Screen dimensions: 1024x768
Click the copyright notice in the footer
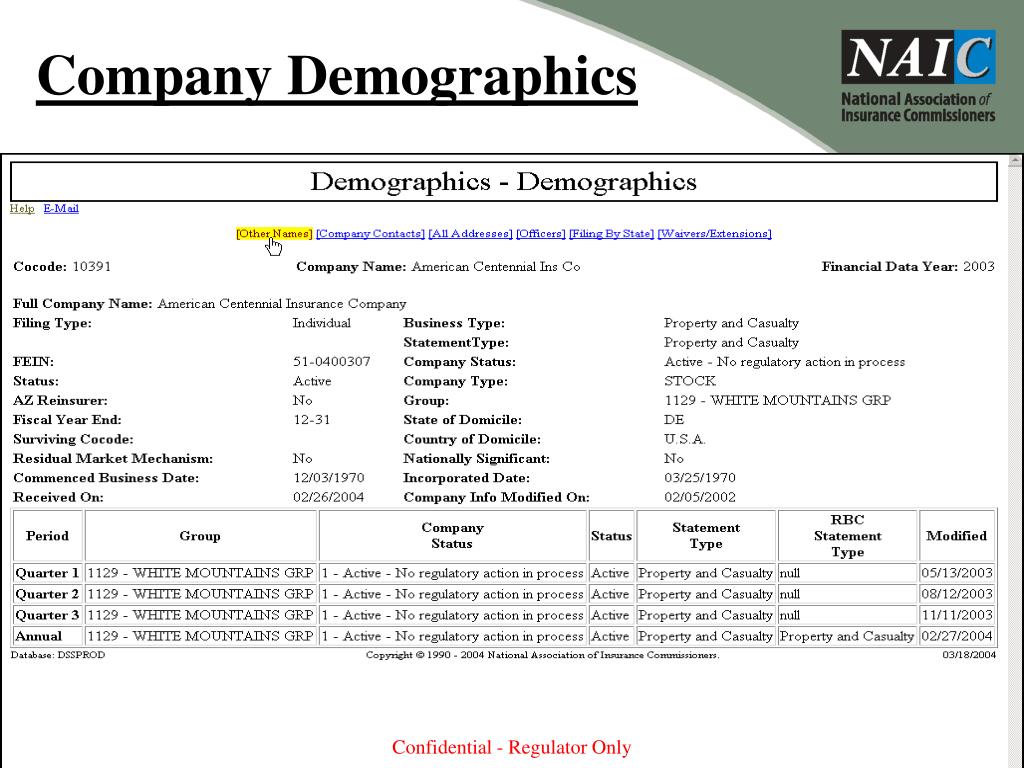[x=543, y=655]
